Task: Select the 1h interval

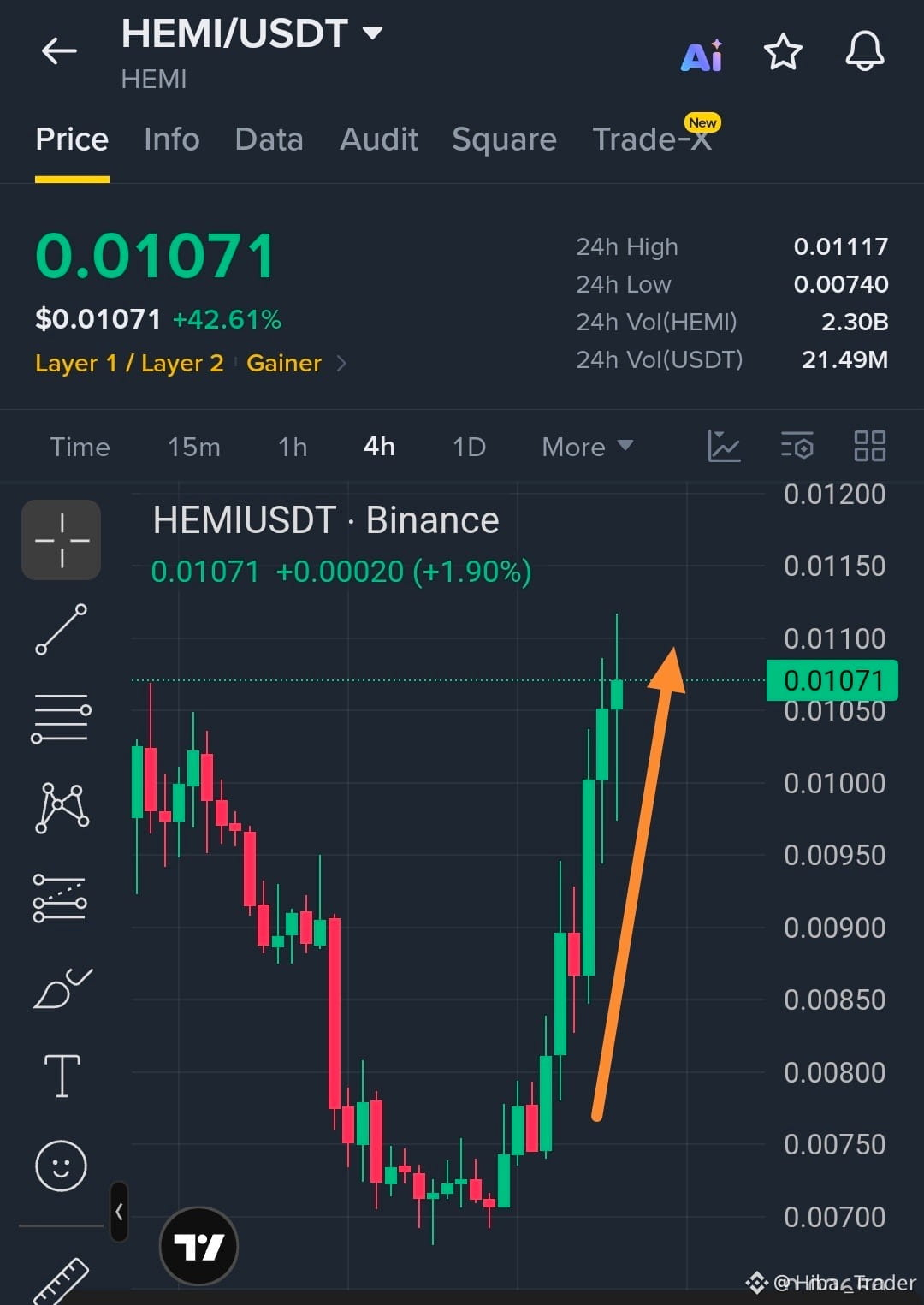Action: 293,447
